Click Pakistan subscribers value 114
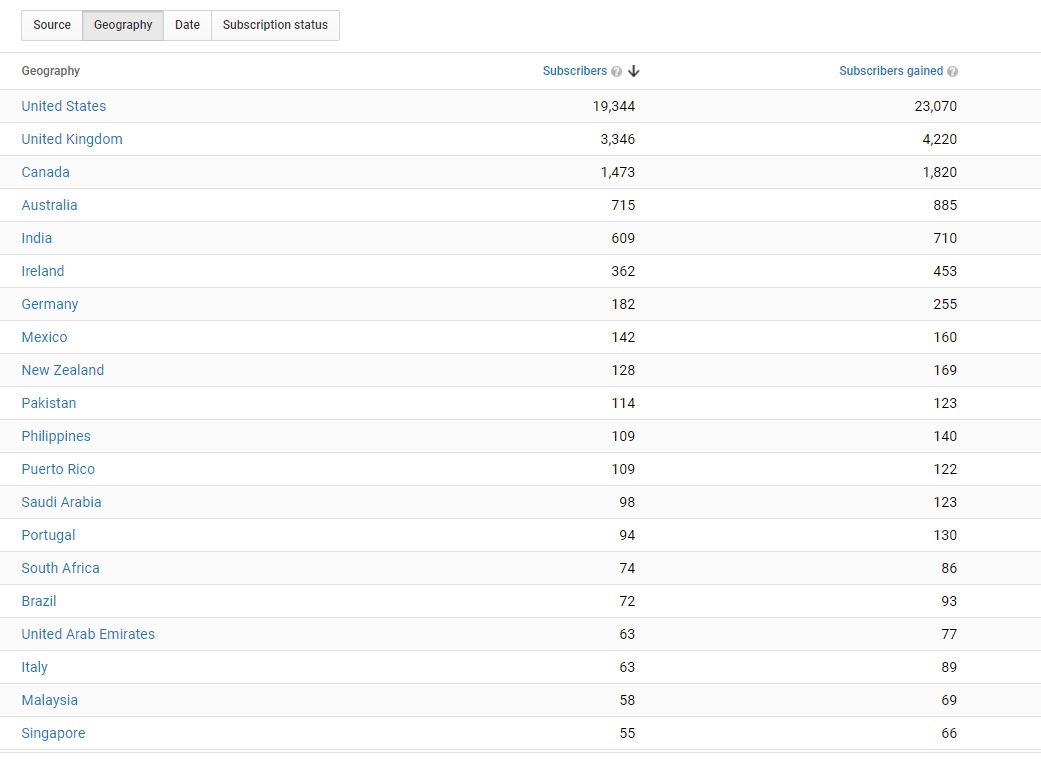This screenshot has width=1041, height=759. point(623,403)
